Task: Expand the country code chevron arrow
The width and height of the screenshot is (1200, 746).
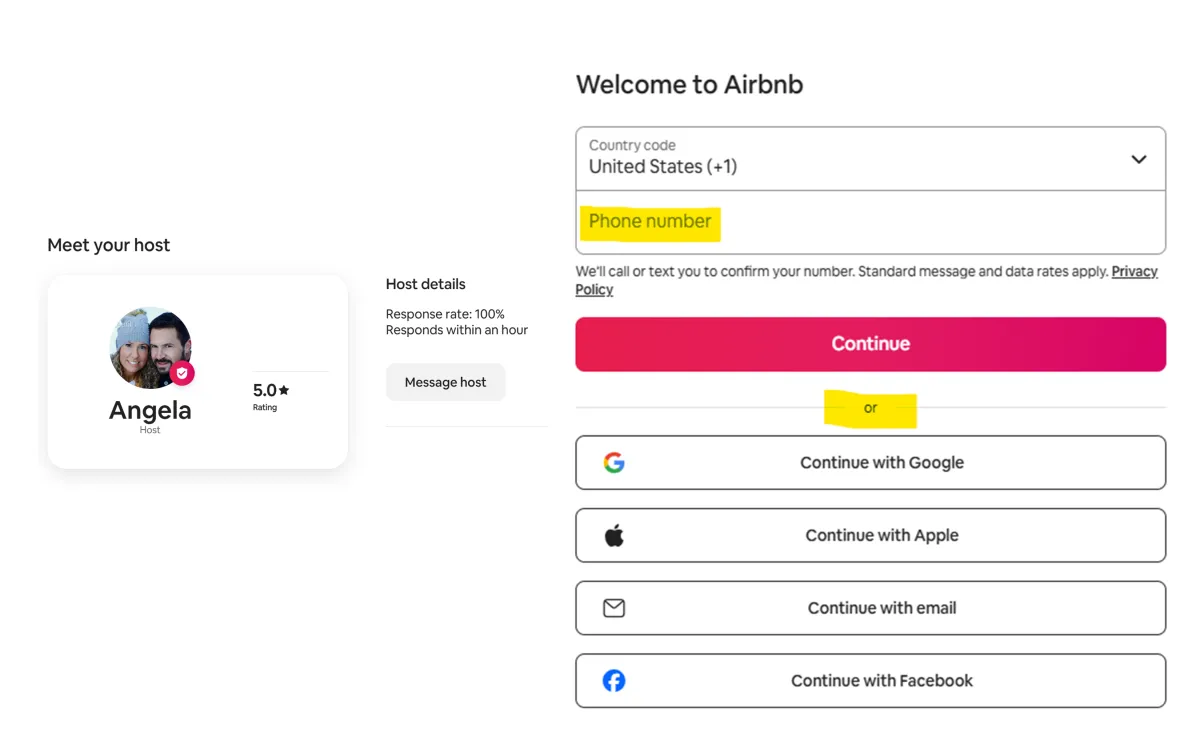Action: tap(1138, 159)
